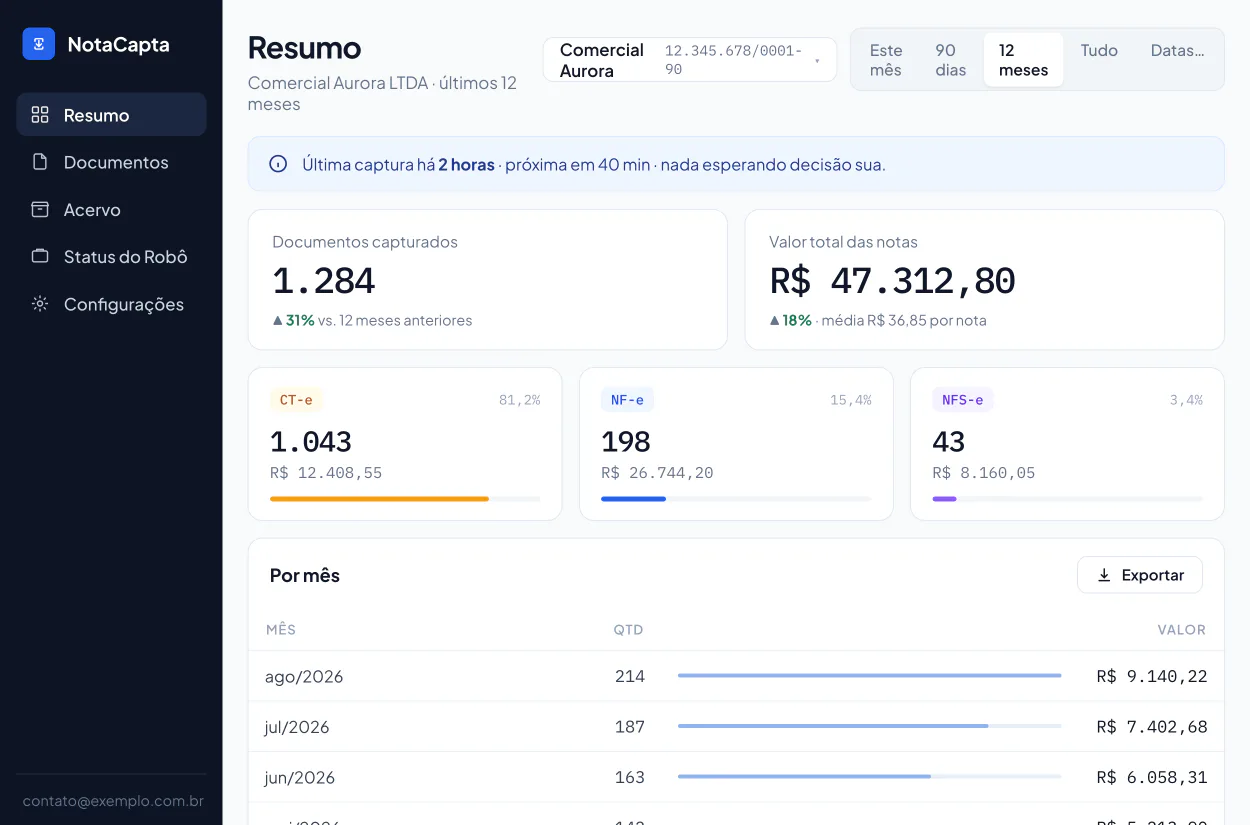Viewport: 1250px width, 825px height.
Task: Click the MÊS column header
Action: pos(281,630)
